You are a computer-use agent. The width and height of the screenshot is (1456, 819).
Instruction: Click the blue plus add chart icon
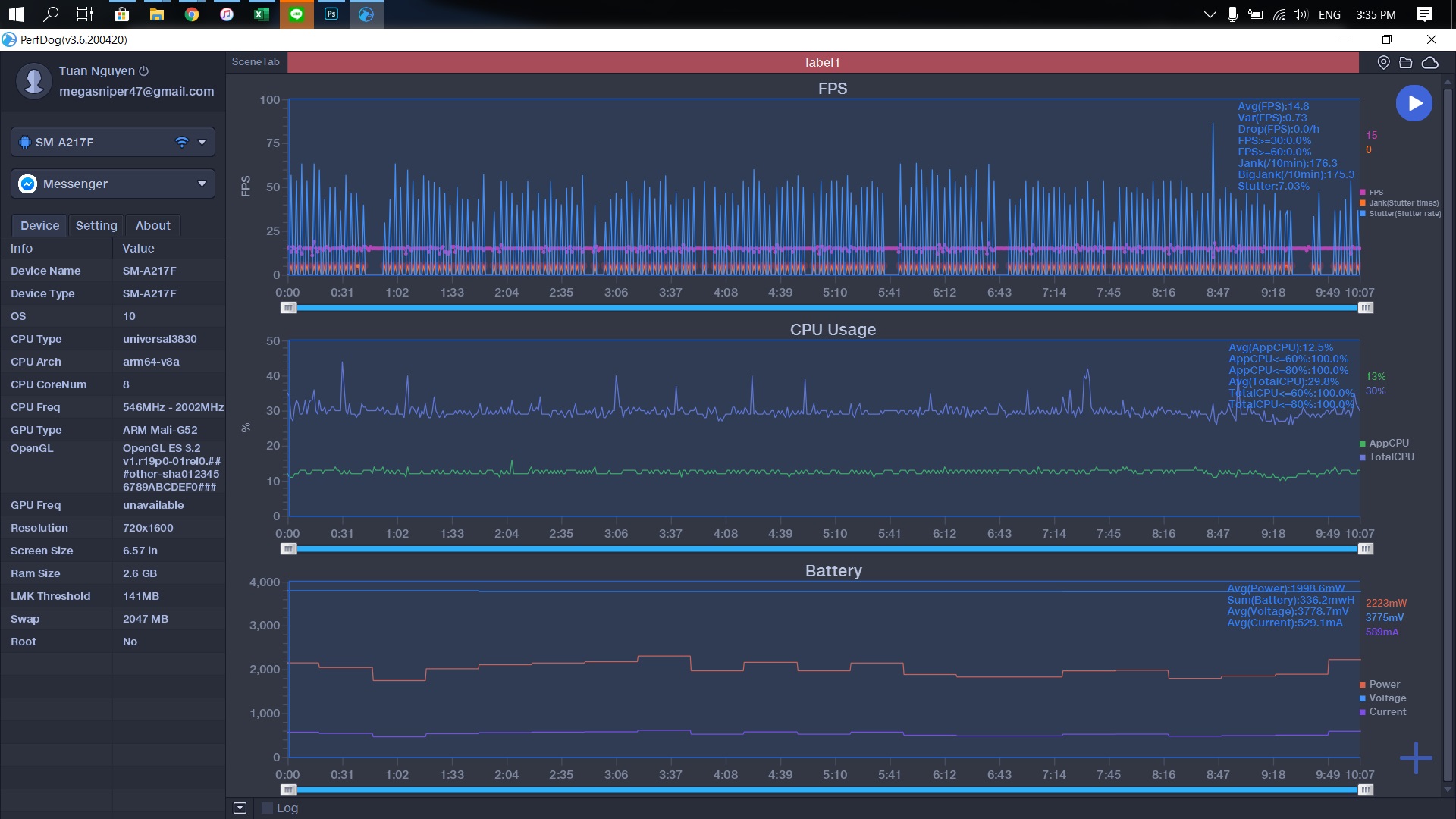1415,758
